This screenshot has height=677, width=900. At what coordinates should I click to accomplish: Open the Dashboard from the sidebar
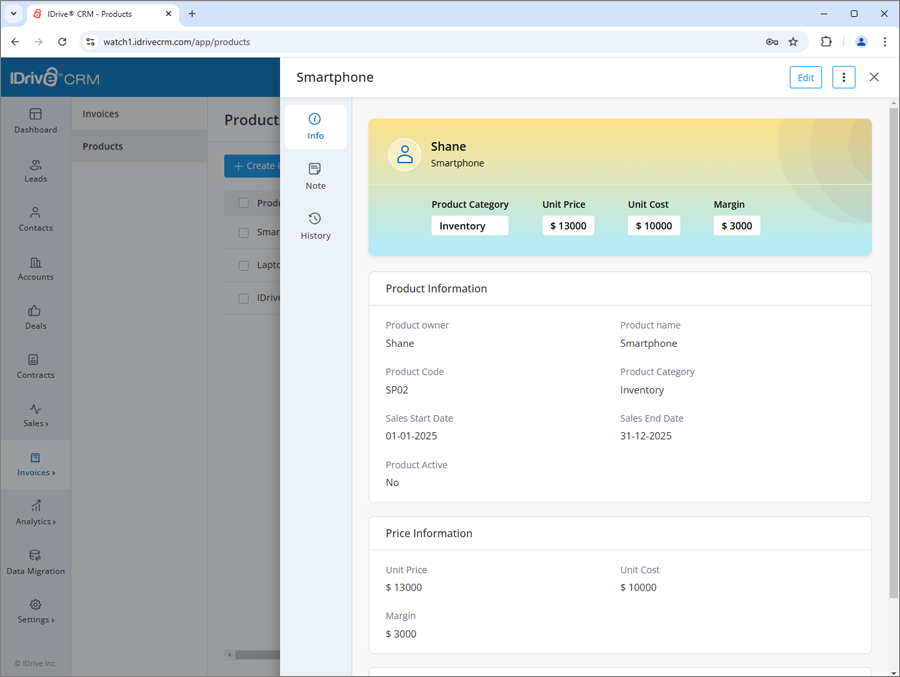click(35, 122)
